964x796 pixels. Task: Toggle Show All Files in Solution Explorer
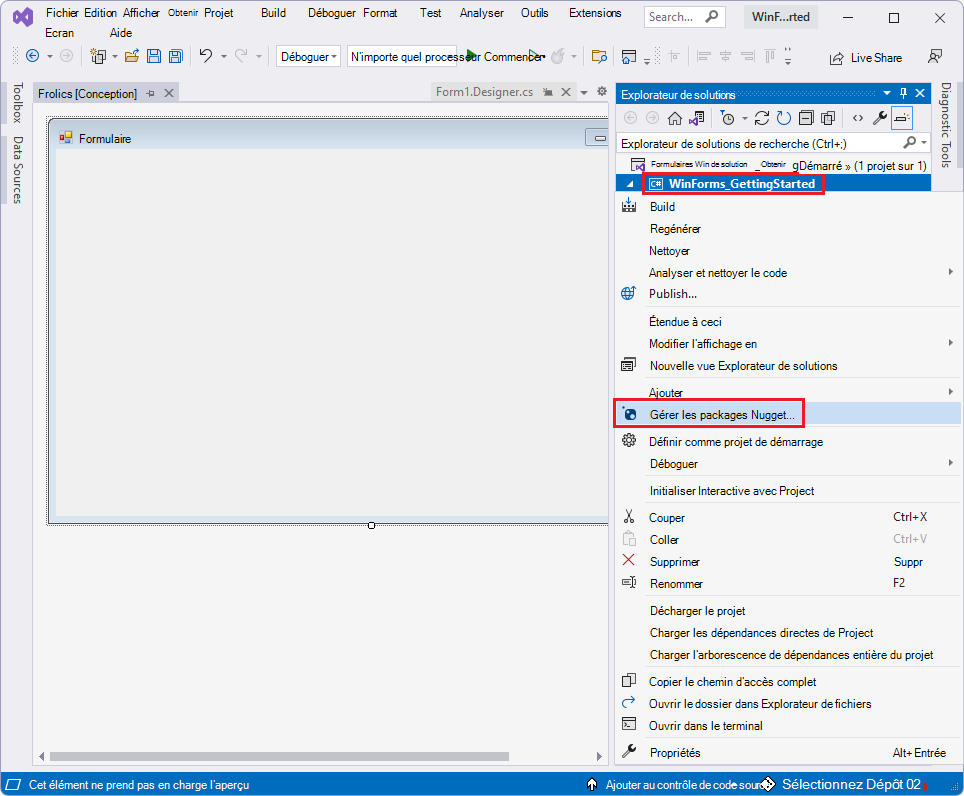pyautogui.click(x=827, y=117)
